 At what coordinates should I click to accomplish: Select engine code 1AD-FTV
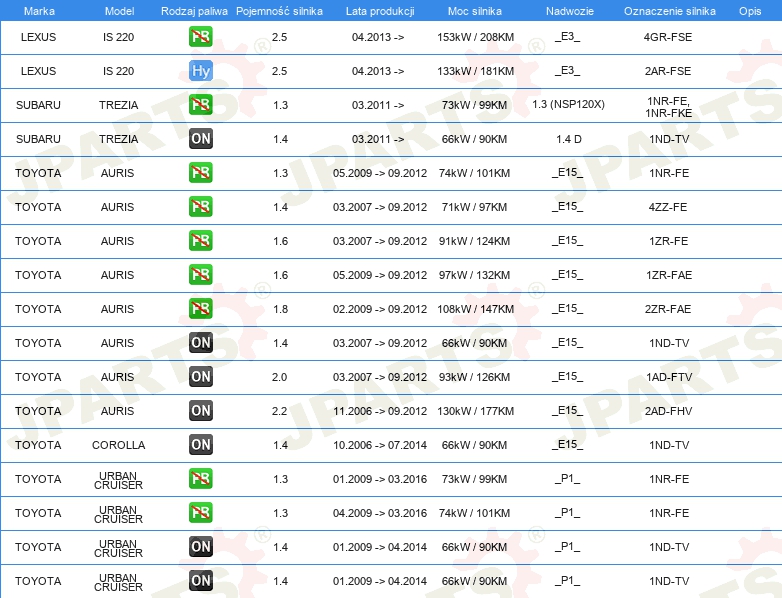pos(669,377)
